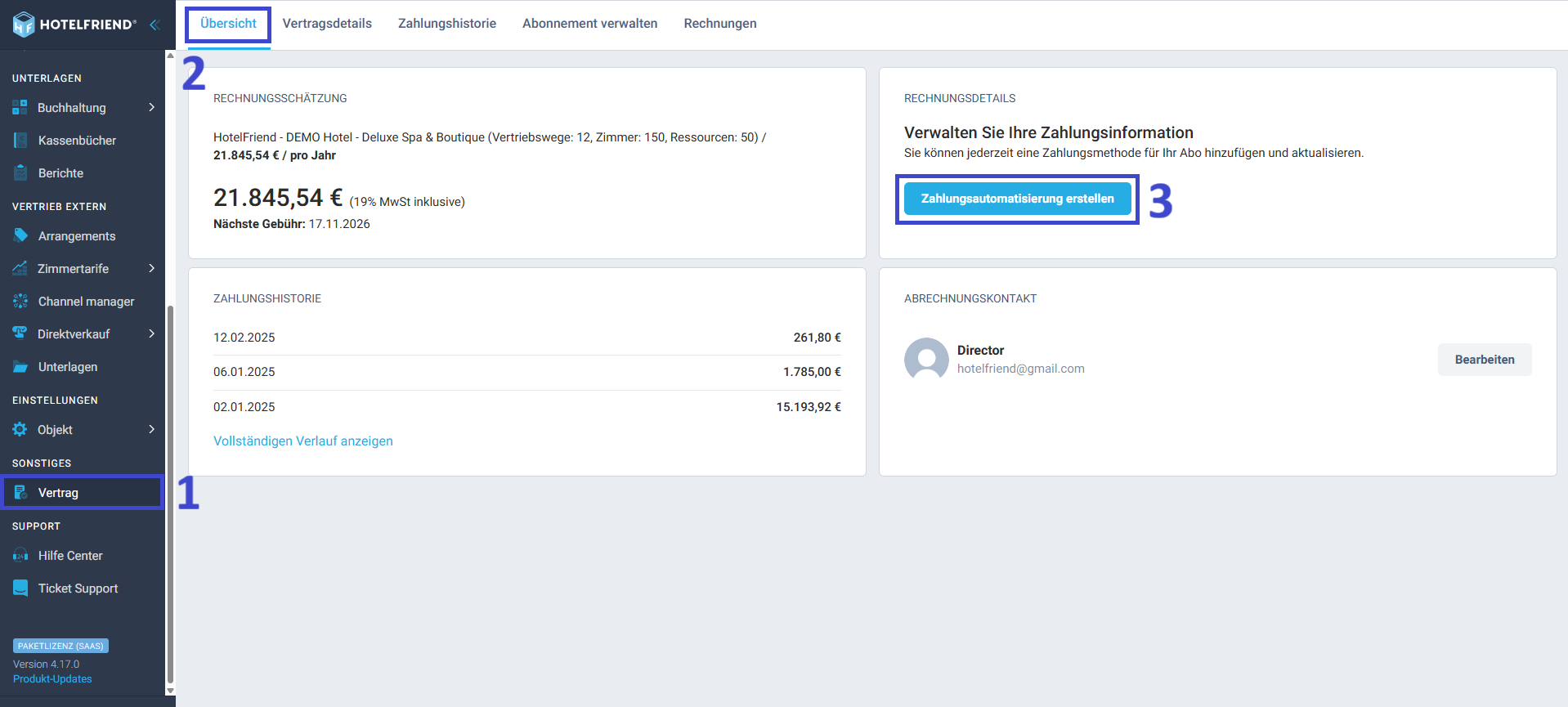Click the 261,80 € amount
Viewport: 1568px width, 707px height.
click(x=817, y=338)
